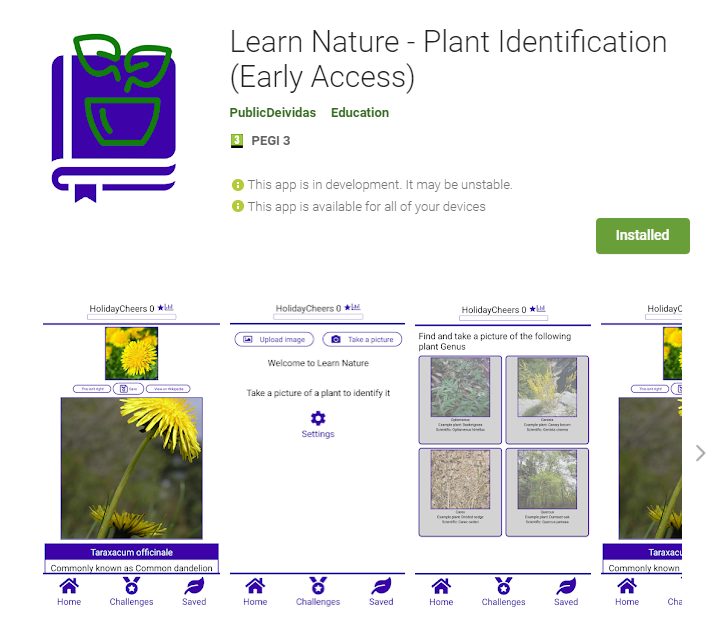This screenshot has width=712, height=620.
Task: Click the Challenges medal icon in second screenshot
Action: (x=318, y=586)
